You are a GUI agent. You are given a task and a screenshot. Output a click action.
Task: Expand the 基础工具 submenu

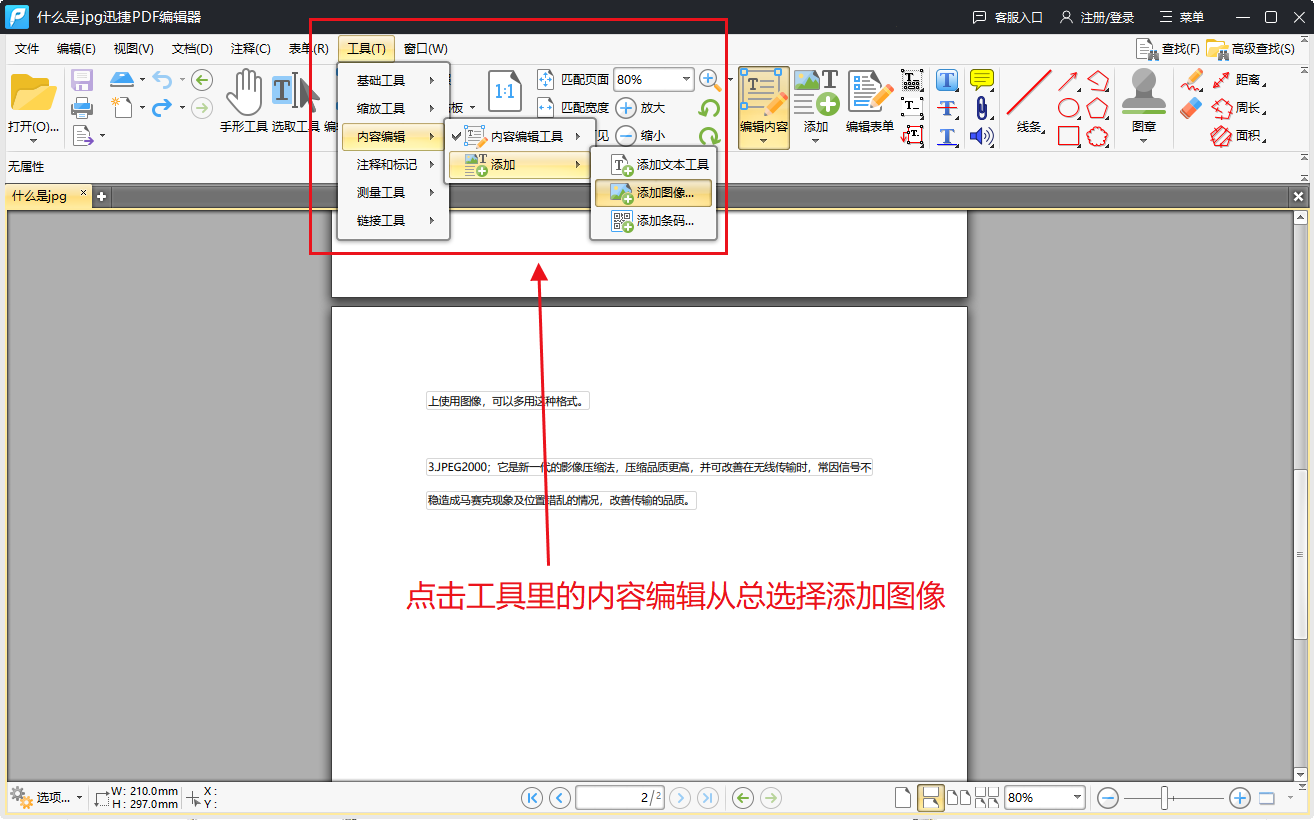[394, 80]
